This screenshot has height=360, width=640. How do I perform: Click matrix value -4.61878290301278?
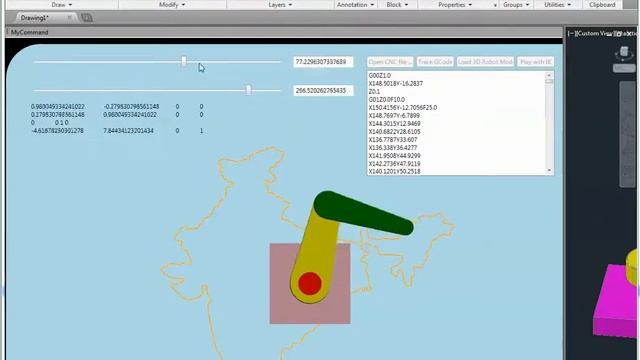[x=58, y=131]
